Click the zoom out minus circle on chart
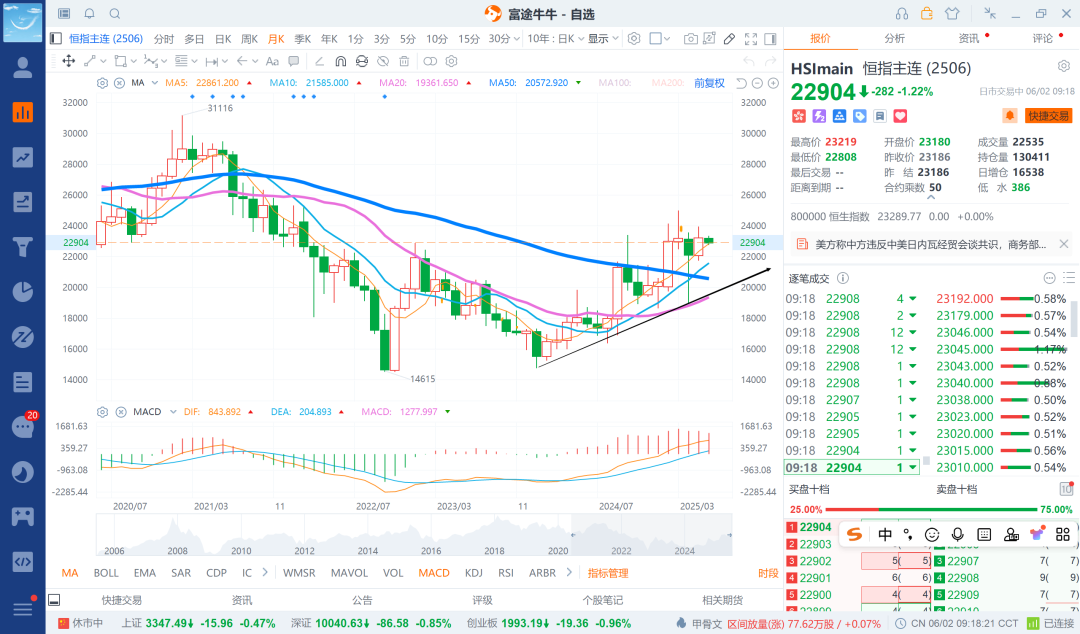 pos(757,83)
